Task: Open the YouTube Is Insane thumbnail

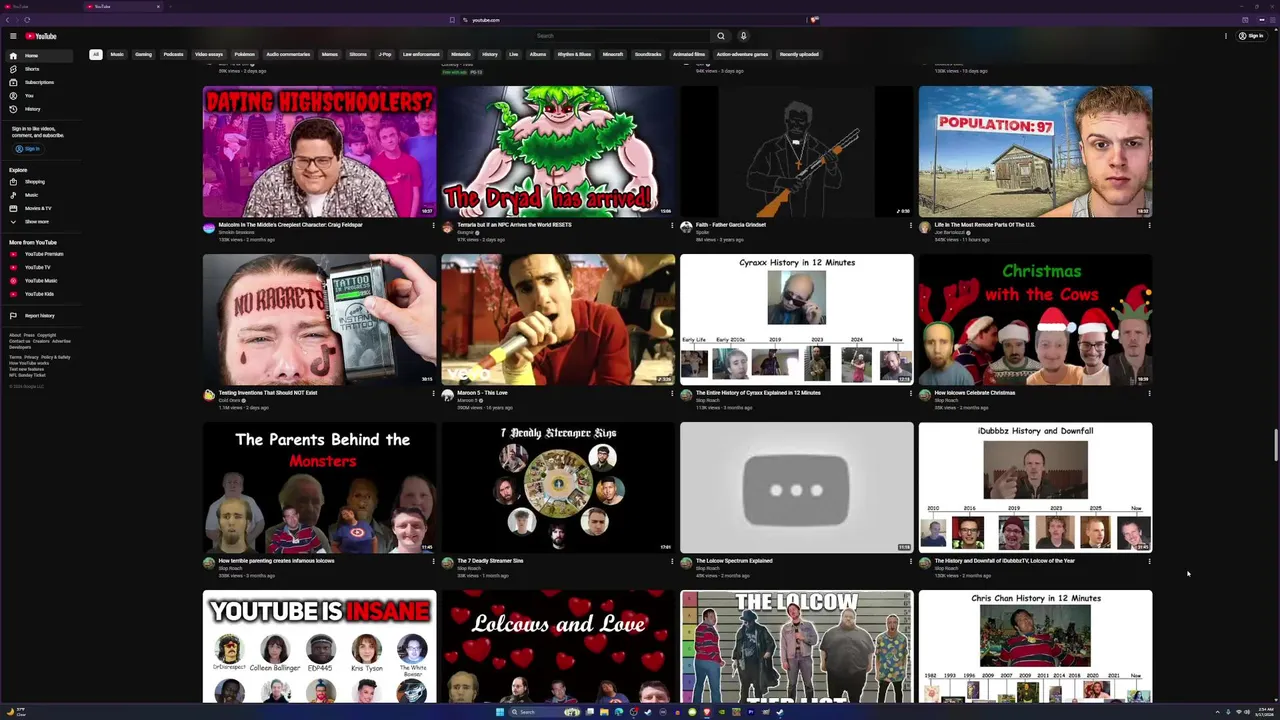Action: 319,647
